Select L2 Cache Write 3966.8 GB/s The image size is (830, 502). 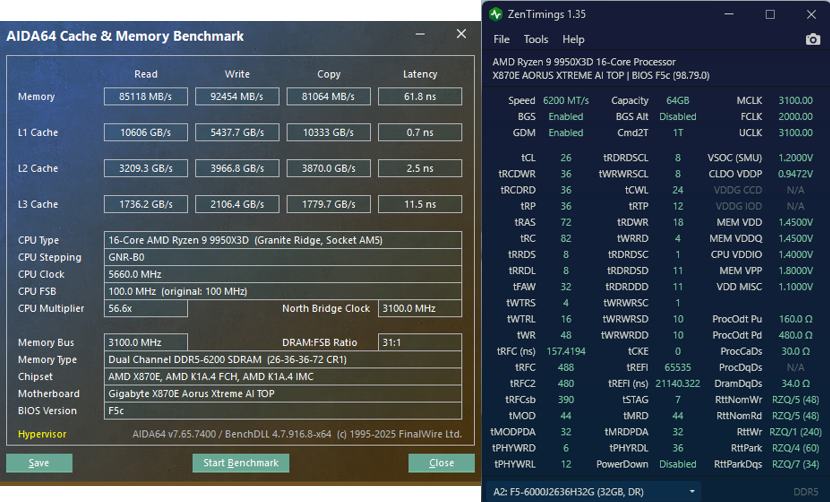tap(237, 168)
